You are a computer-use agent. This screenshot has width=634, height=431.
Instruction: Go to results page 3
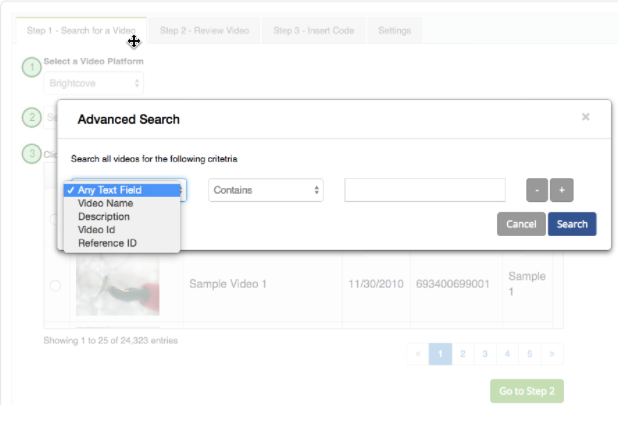(x=485, y=354)
